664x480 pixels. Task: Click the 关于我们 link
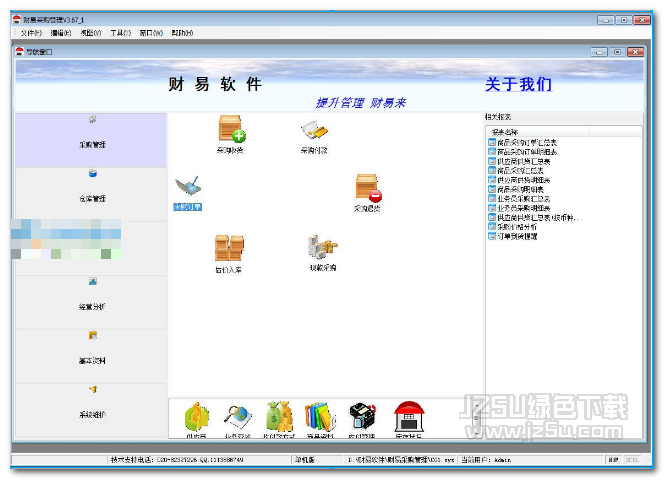click(518, 84)
